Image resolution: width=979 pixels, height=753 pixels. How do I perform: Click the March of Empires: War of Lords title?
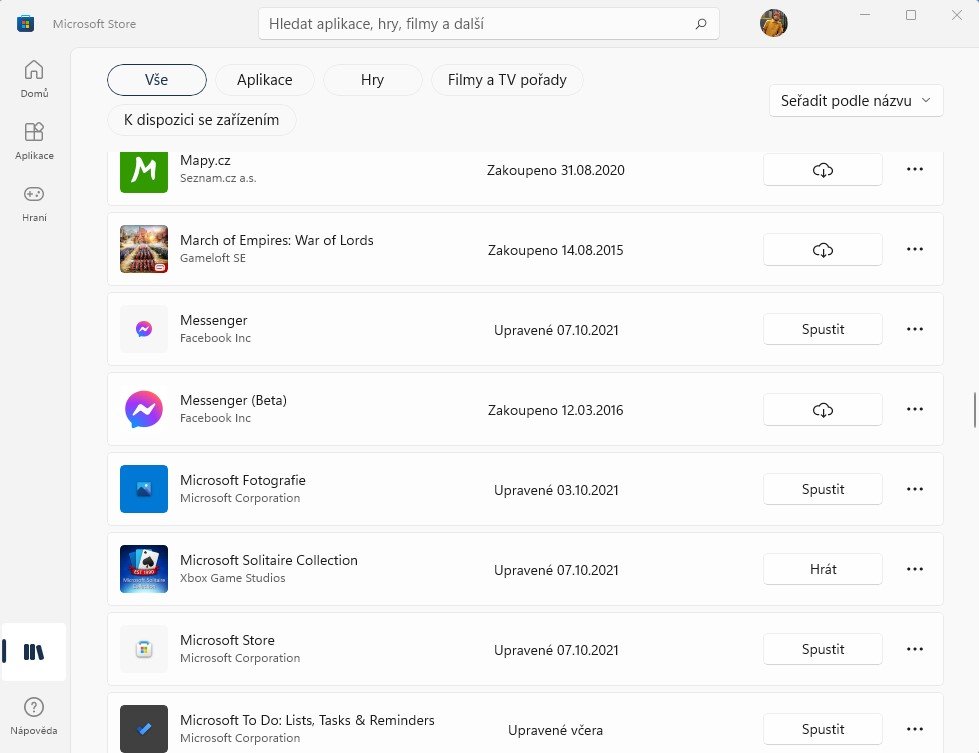277,240
